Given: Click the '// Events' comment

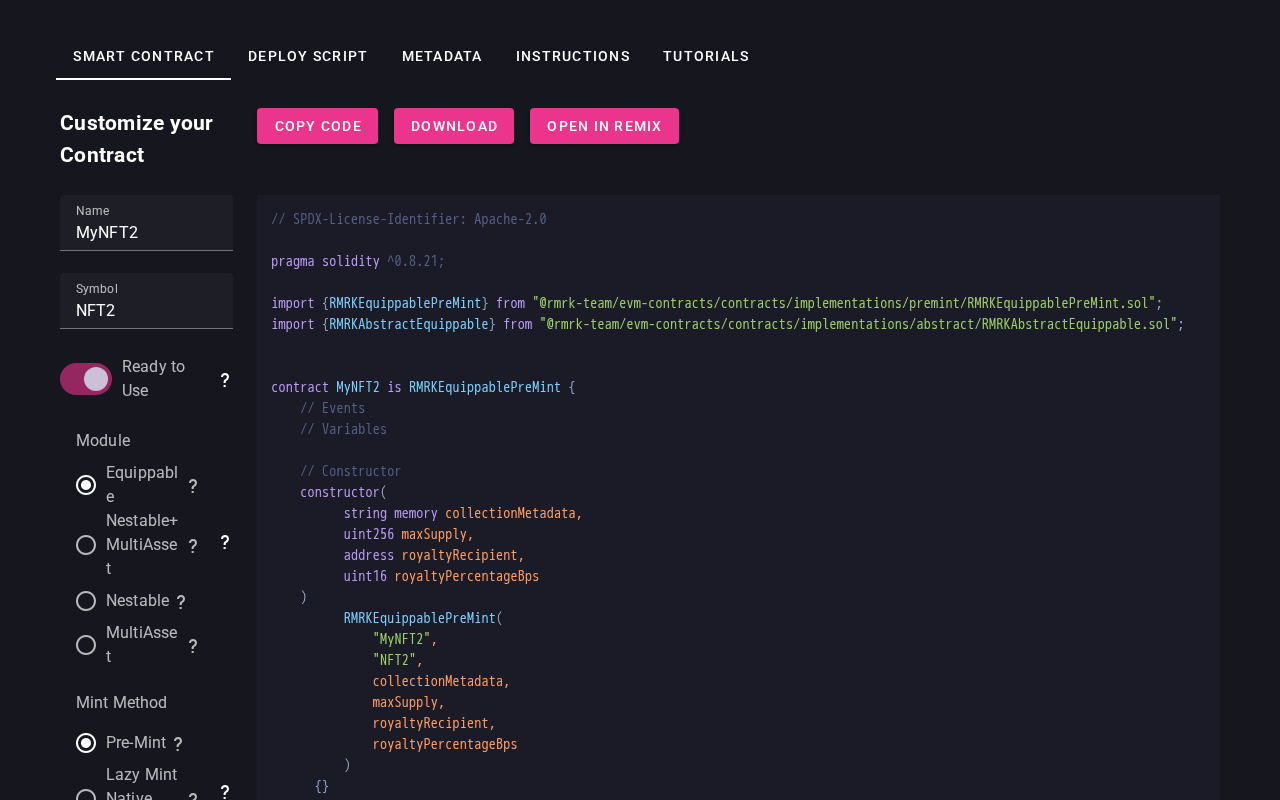Looking at the screenshot, I should [333, 408].
